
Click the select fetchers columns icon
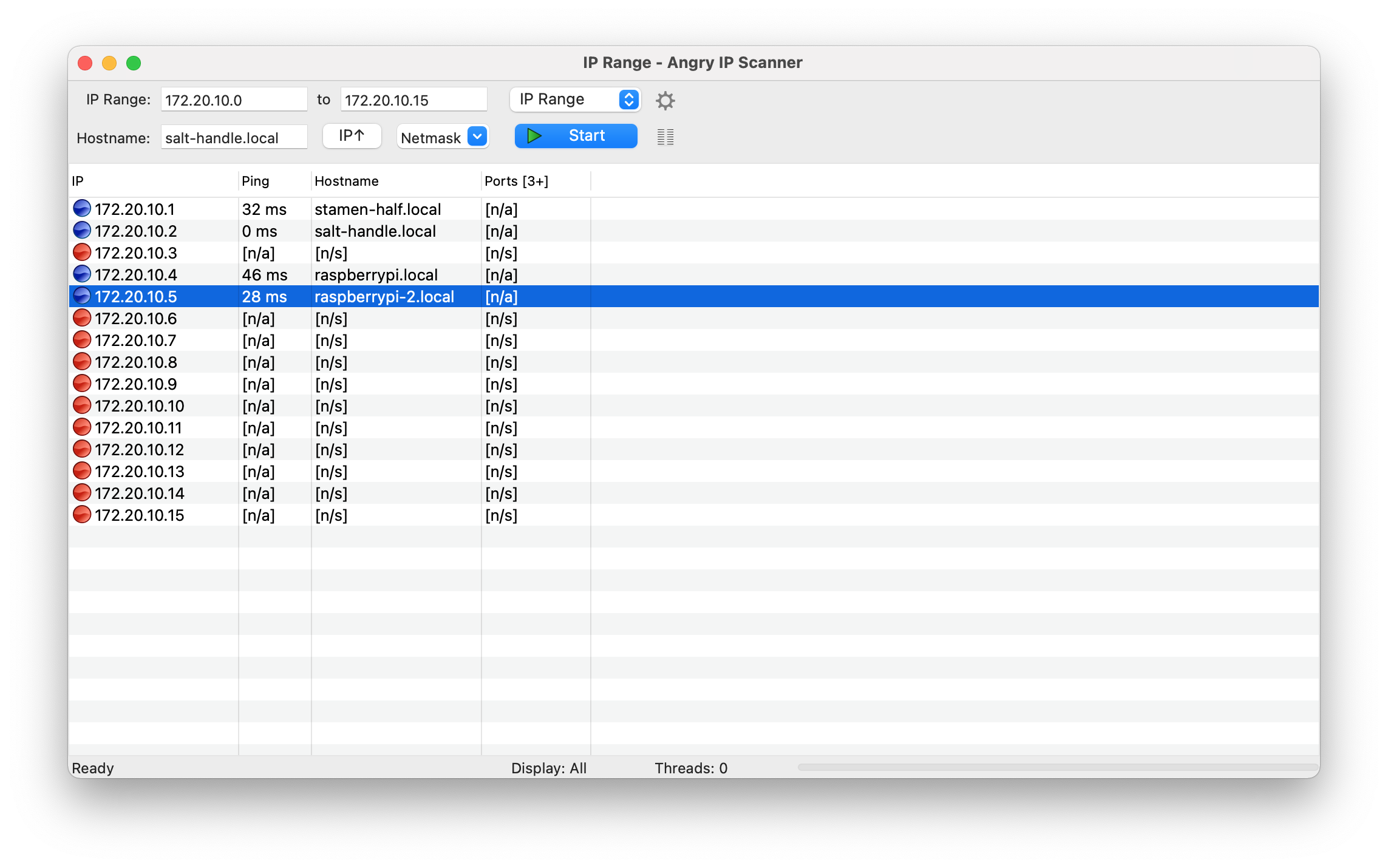[x=665, y=137]
